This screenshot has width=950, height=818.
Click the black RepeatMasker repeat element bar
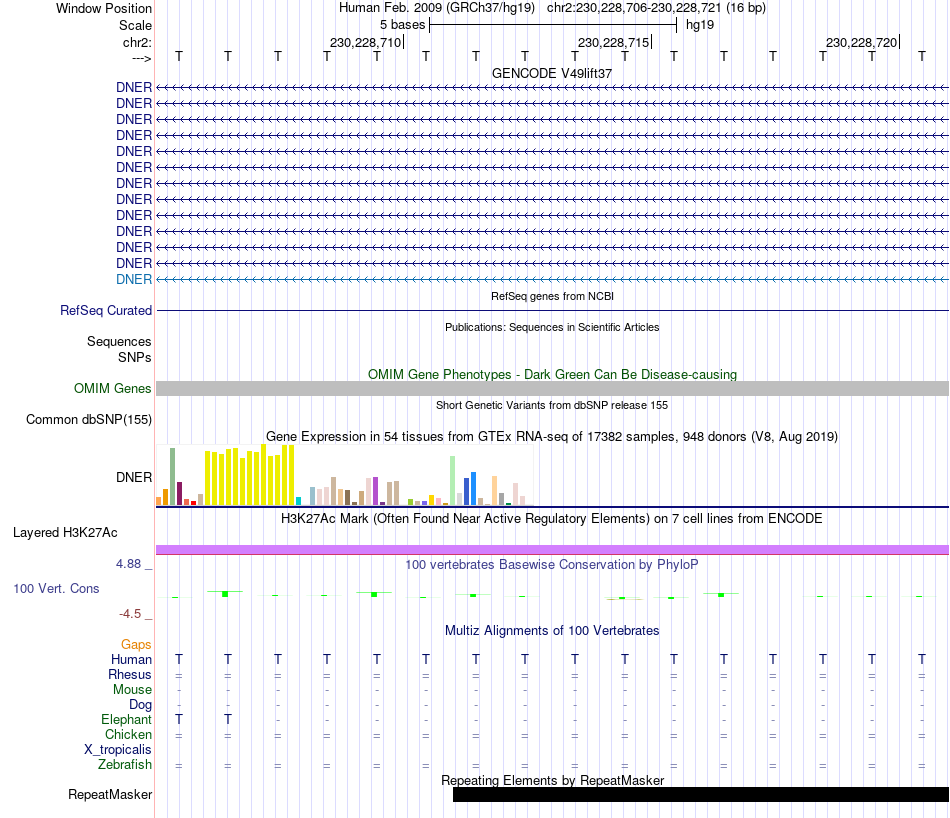(x=701, y=794)
